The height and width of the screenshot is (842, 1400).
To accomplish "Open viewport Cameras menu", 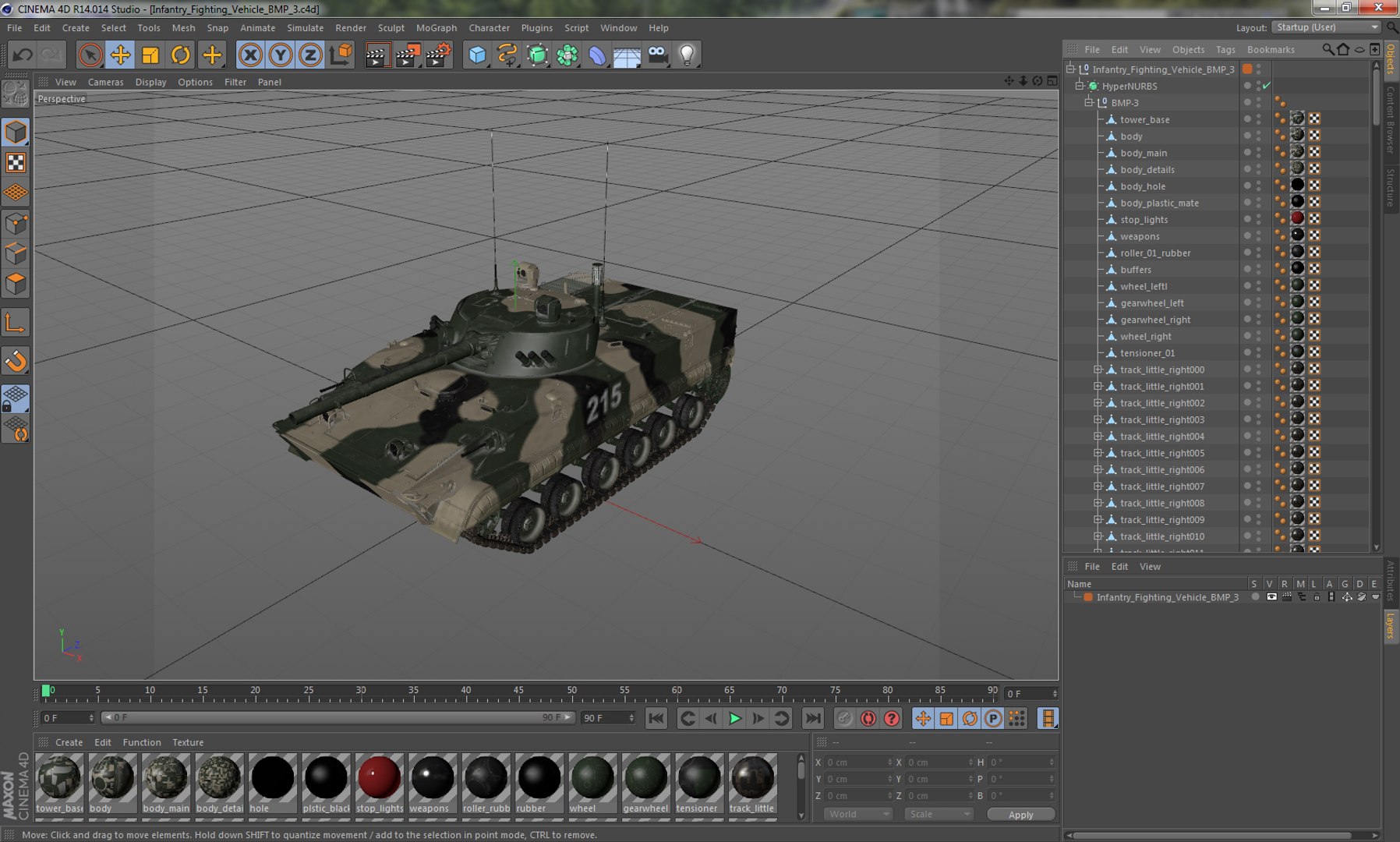I will (x=105, y=82).
